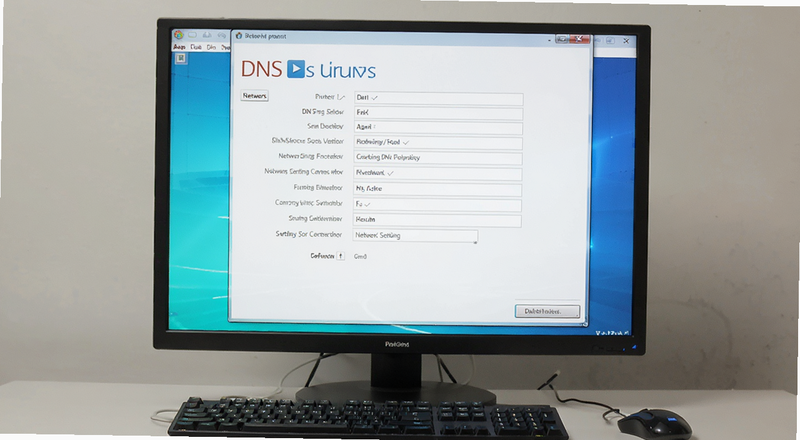Open the dropdown showing 'Rodwiny/Food'
The width and height of the screenshot is (800, 440).
pos(438,142)
